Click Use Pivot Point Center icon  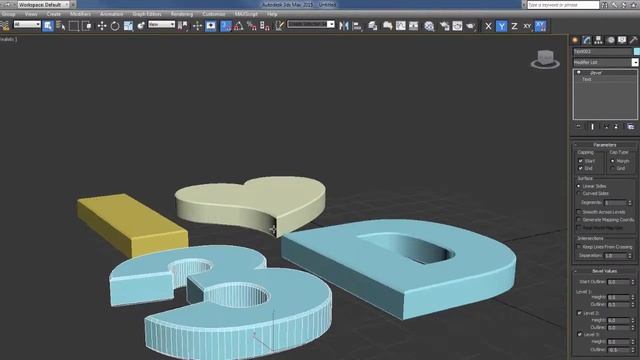[x=183, y=26]
